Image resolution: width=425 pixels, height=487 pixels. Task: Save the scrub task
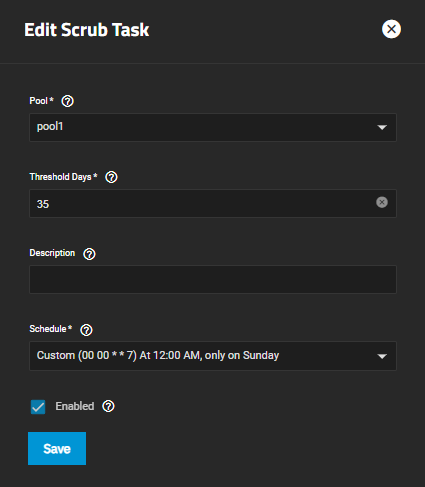57,448
